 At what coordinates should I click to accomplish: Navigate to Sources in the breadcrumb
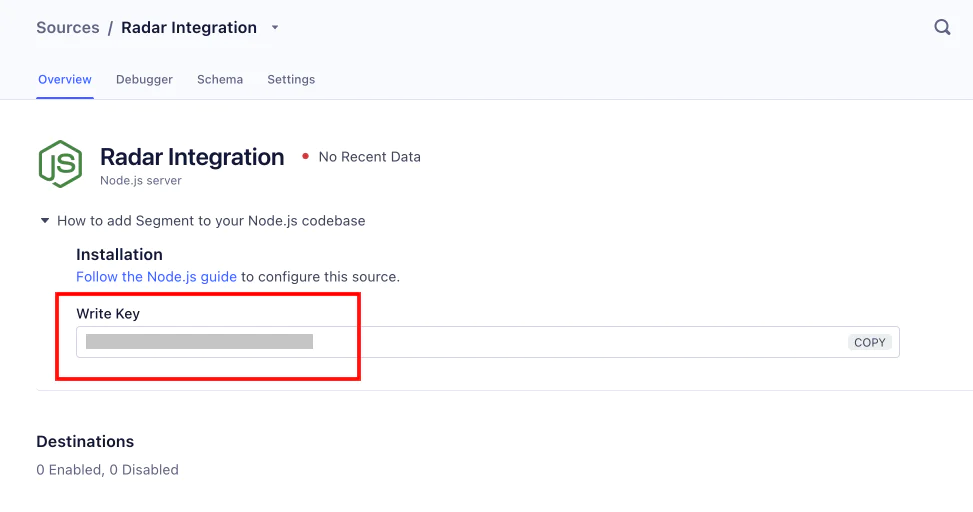67,28
